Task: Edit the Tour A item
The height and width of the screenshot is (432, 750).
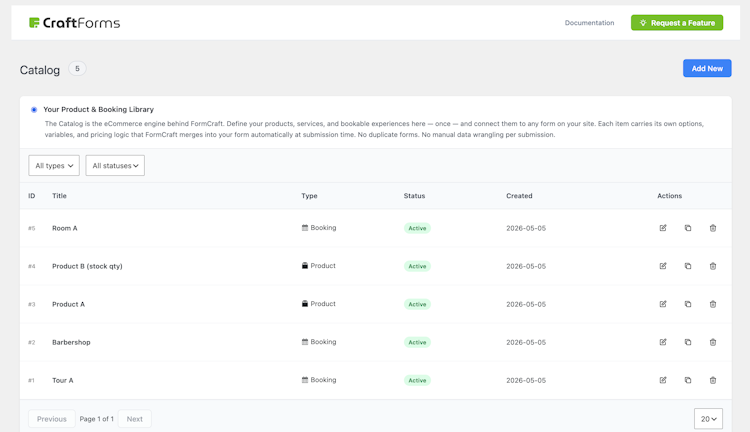Action: click(663, 380)
